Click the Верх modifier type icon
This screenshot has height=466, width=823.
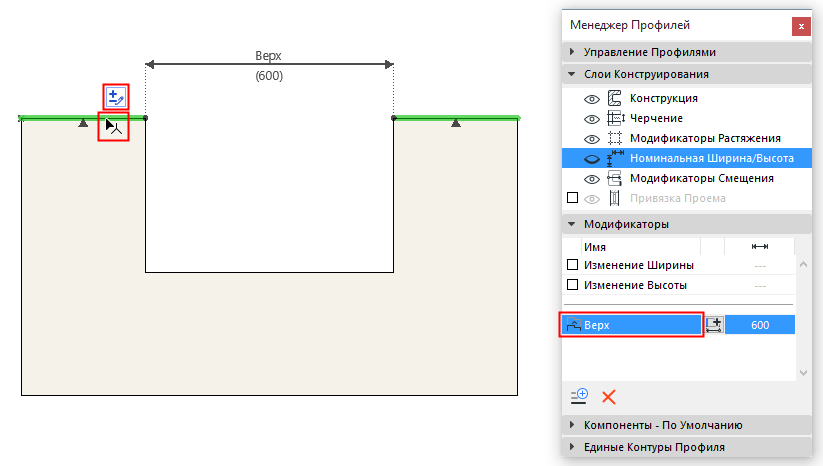(x=574, y=325)
